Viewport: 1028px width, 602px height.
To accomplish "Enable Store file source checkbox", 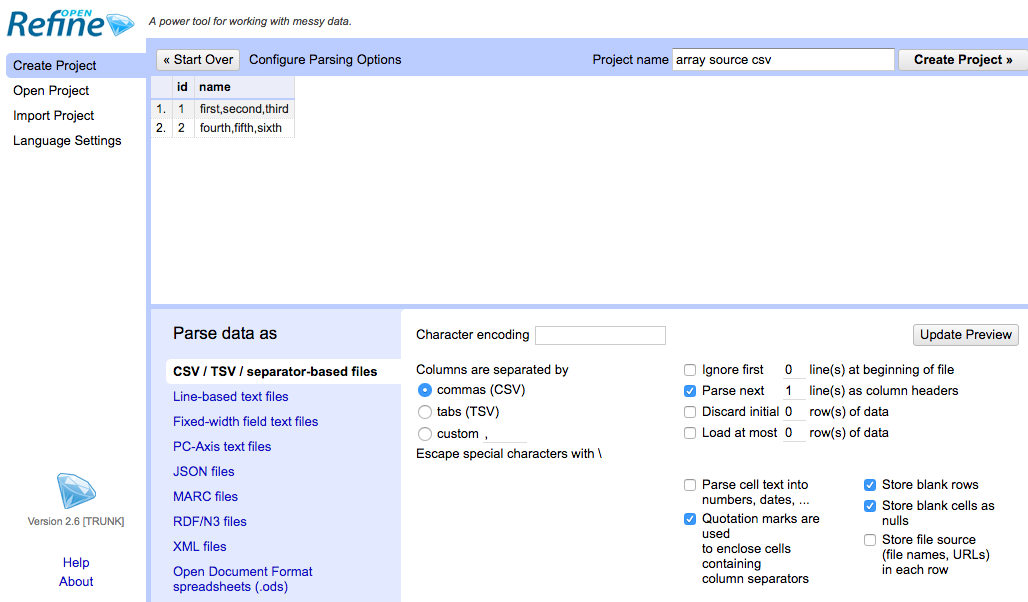I will pyautogui.click(x=870, y=540).
